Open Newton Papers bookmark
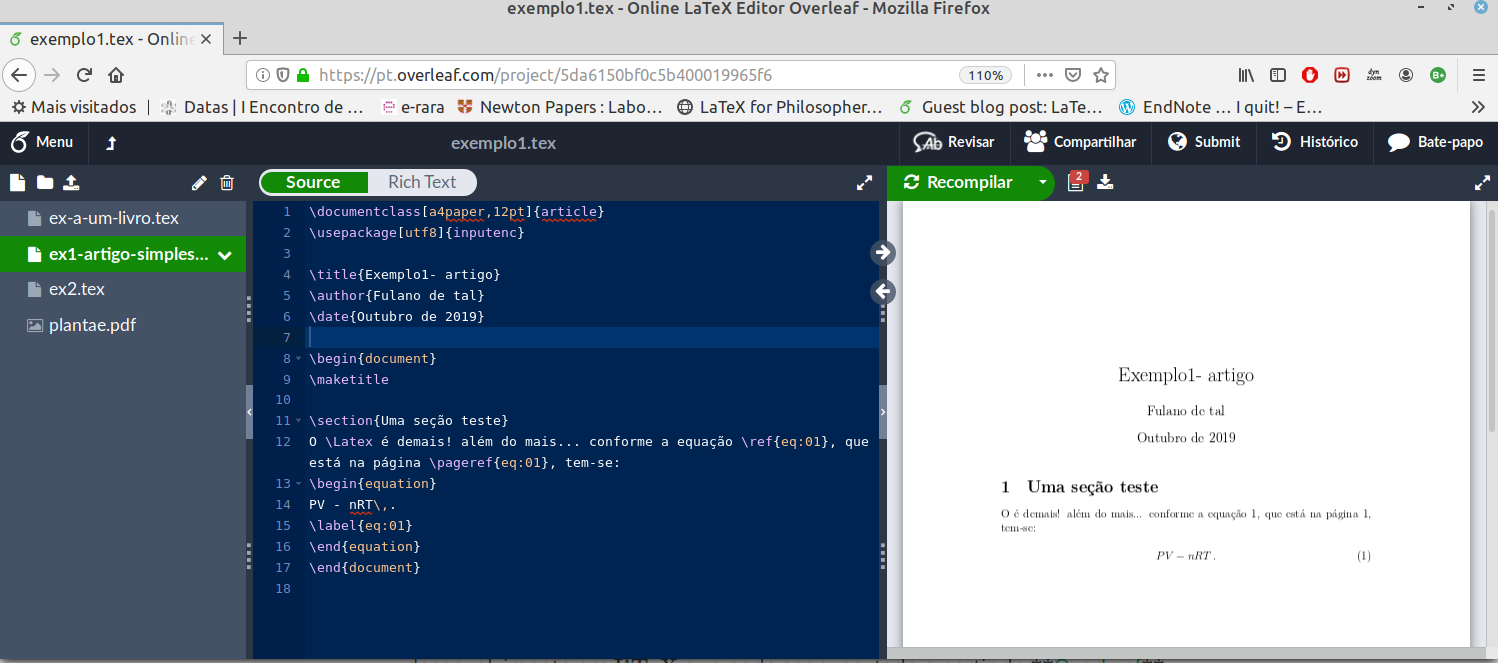 tap(559, 107)
